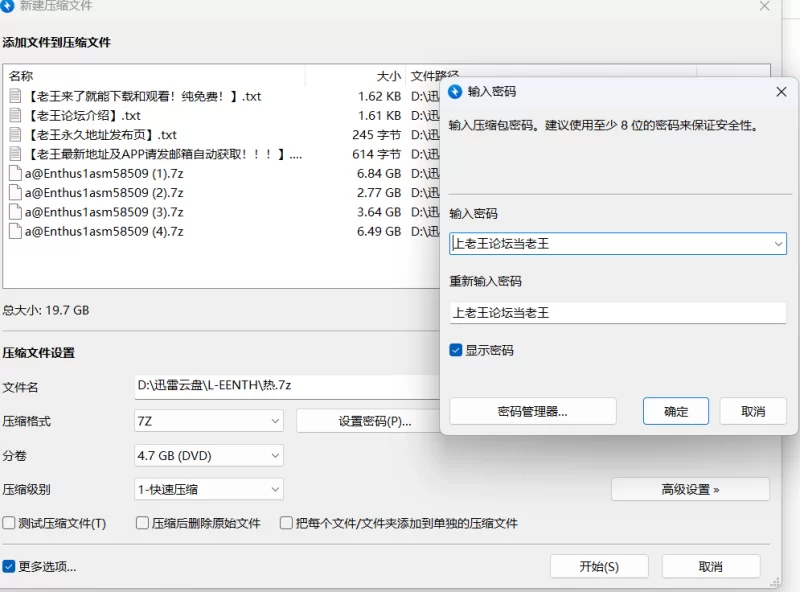Click the file icon of 【老王最新地址及APP请发邮箱自动获取】
The width and height of the screenshot is (800, 592).
[15, 154]
